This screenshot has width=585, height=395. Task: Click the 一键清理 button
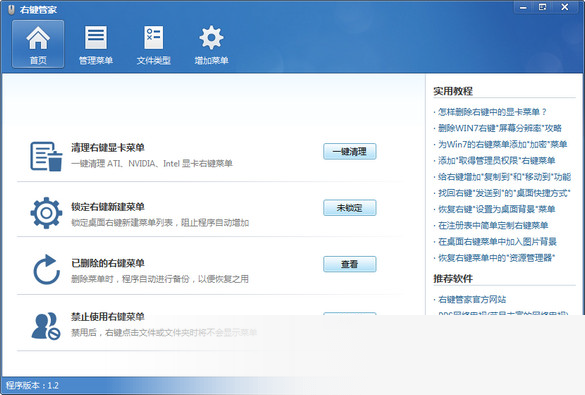350,151
